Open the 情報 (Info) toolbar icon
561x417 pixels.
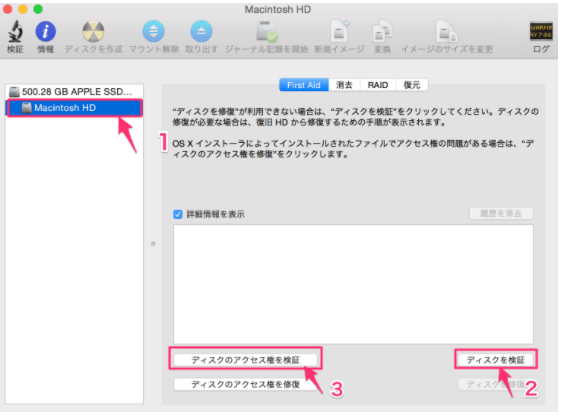pos(45,31)
